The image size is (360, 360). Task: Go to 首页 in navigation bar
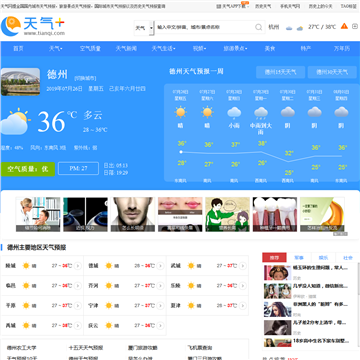(x=18, y=48)
